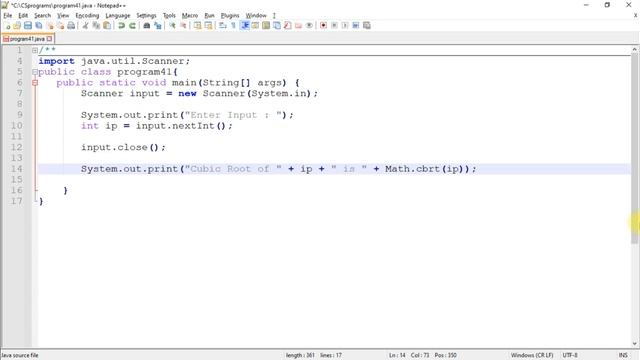Open the Edit menu
Image resolution: width=640 pixels, height=360 pixels.
23,16
